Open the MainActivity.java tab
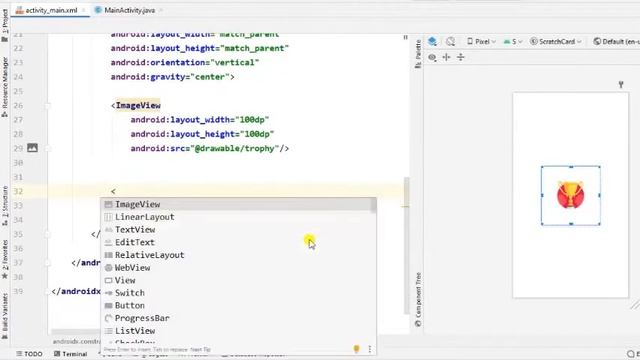 (x=129, y=10)
